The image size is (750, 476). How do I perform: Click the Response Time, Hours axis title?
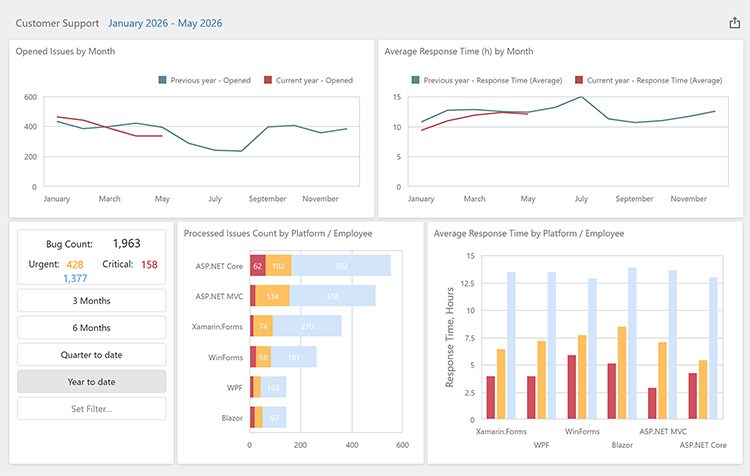(x=450, y=337)
